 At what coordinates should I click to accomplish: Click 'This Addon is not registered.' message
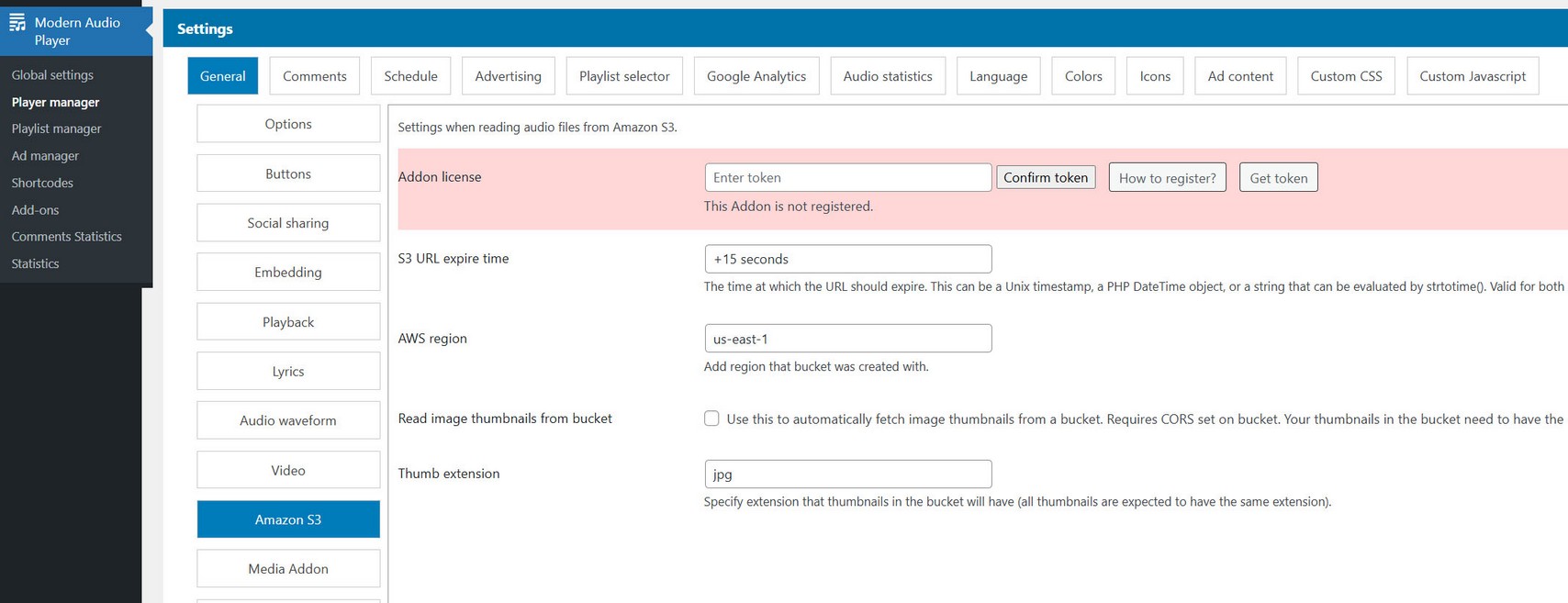788,207
